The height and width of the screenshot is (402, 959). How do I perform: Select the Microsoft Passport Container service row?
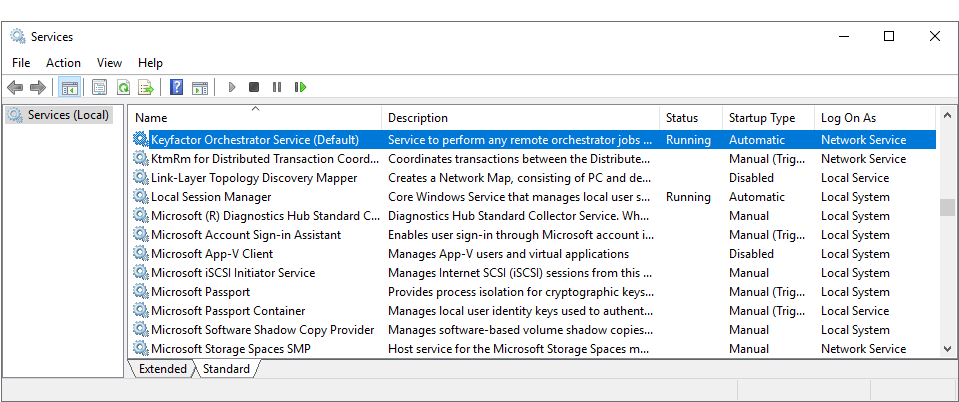click(228, 311)
